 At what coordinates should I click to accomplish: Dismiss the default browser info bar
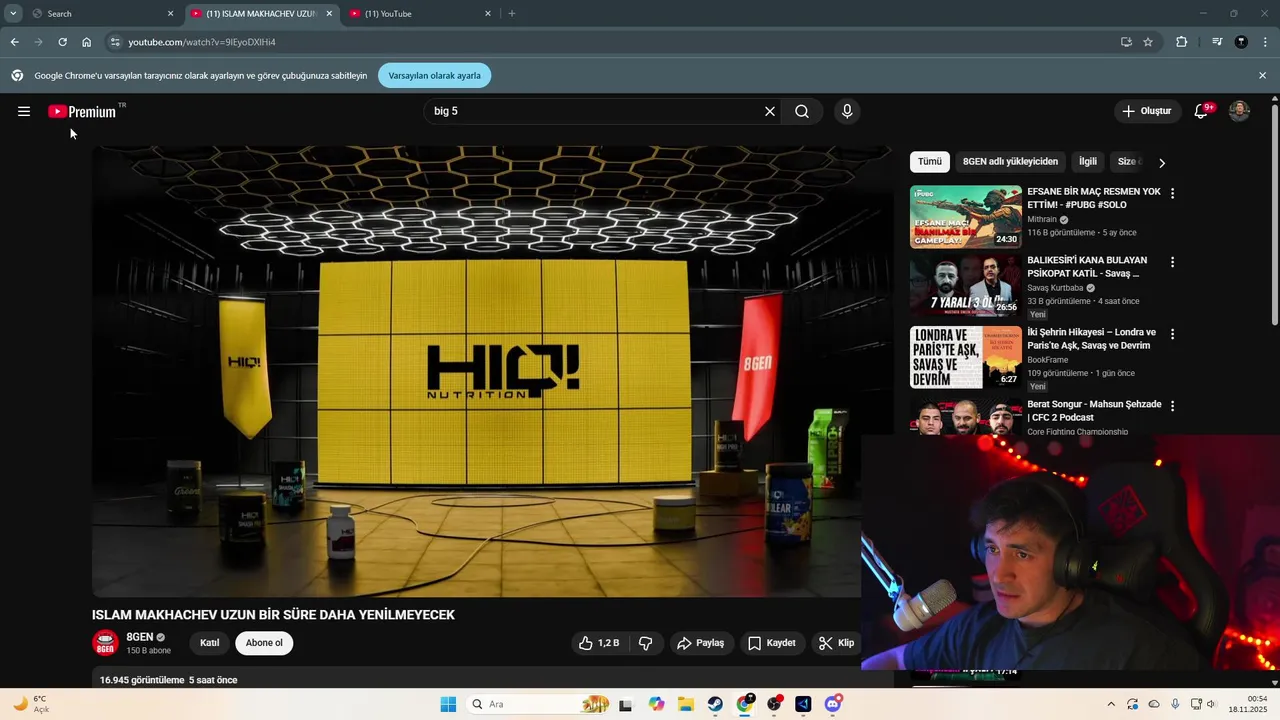pyautogui.click(x=1262, y=75)
